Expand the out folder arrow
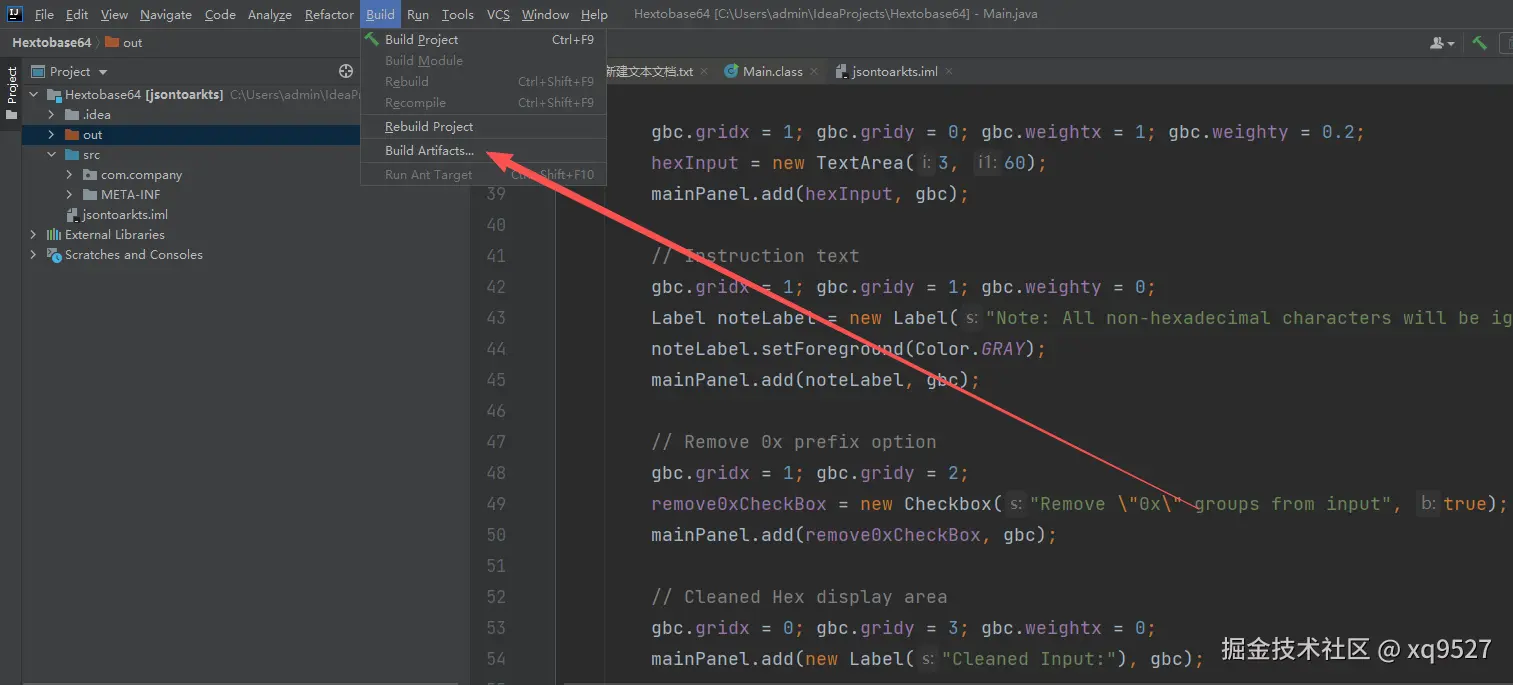1513x685 pixels. tap(52, 134)
